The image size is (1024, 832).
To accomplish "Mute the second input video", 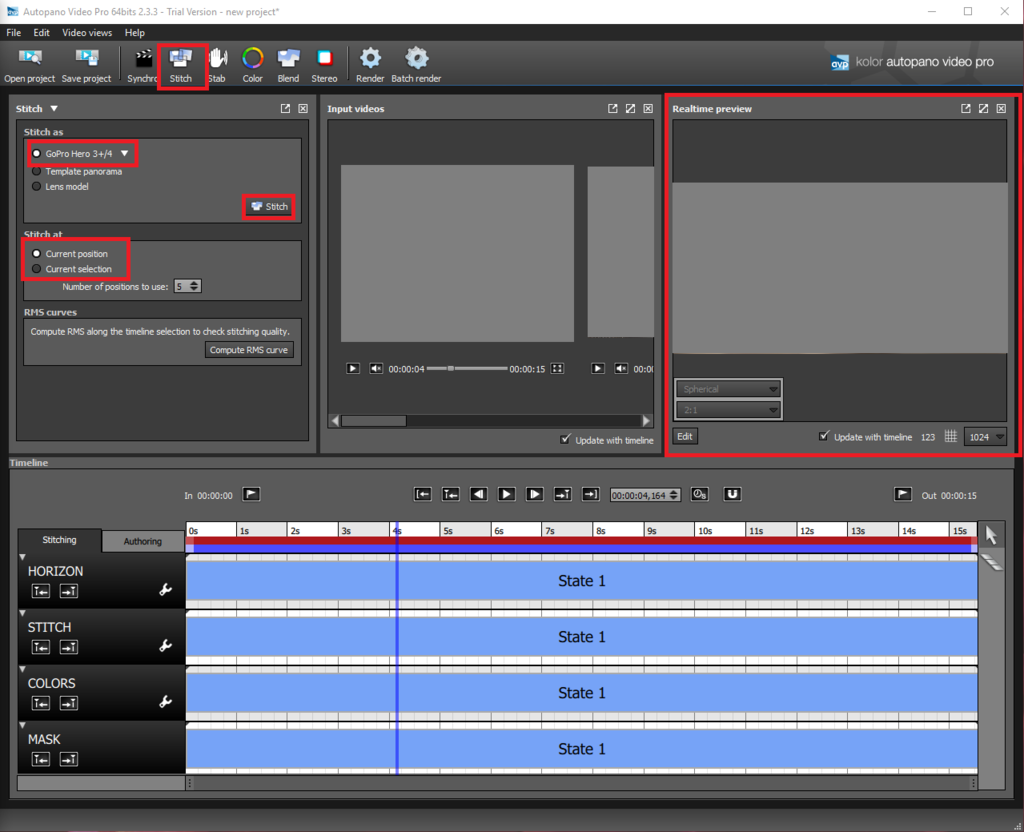I will tap(621, 368).
